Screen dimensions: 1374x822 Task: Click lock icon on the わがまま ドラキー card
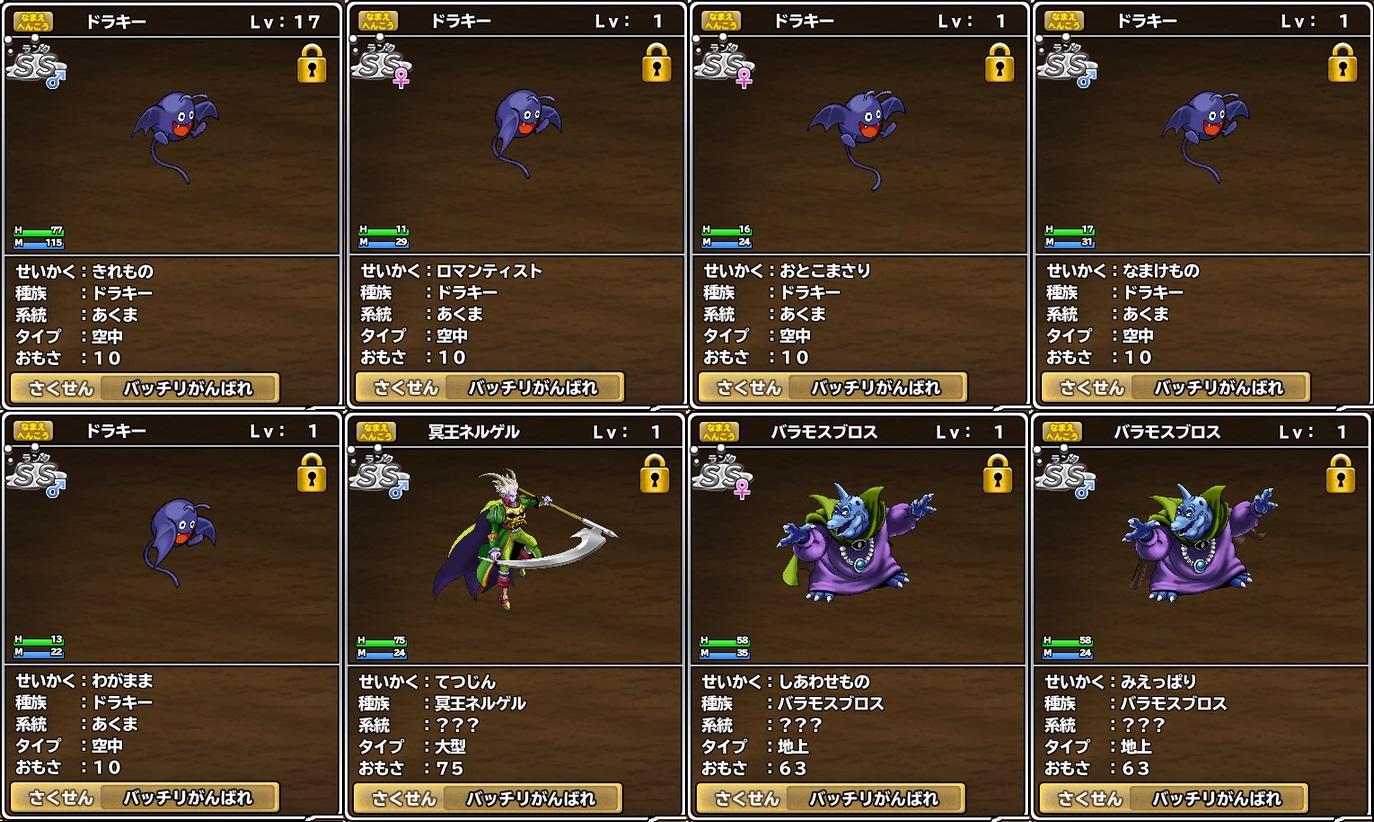[x=312, y=473]
